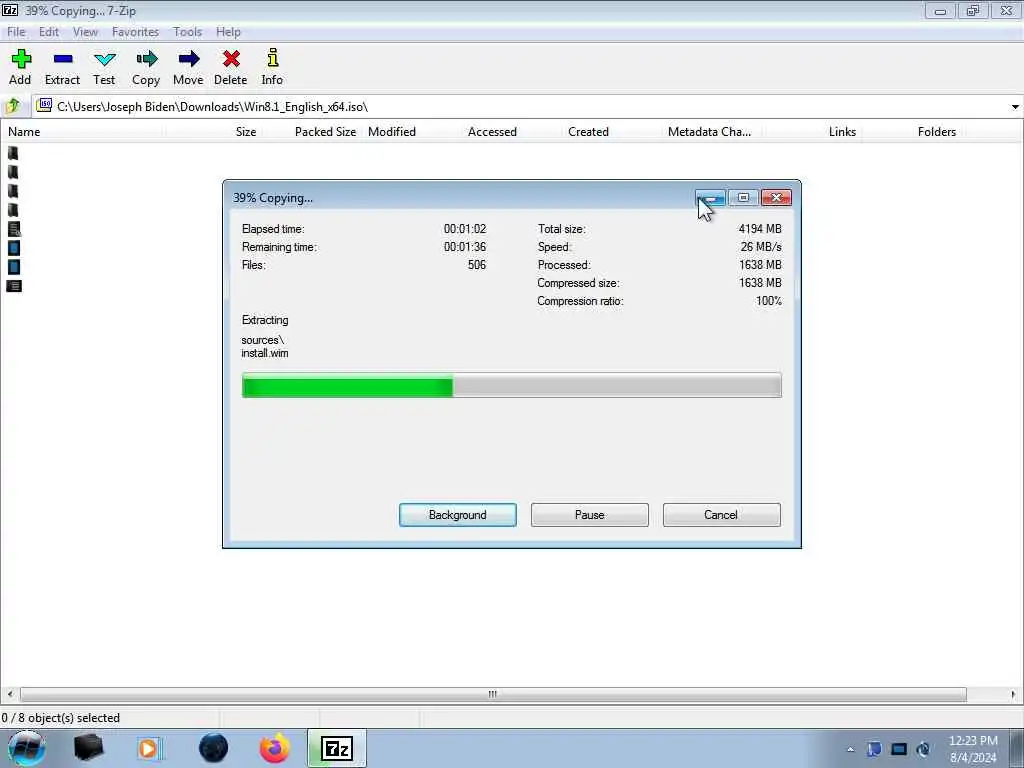The width and height of the screenshot is (1024, 768).
Task: Click the Copy toolbar icon
Action: 146,59
